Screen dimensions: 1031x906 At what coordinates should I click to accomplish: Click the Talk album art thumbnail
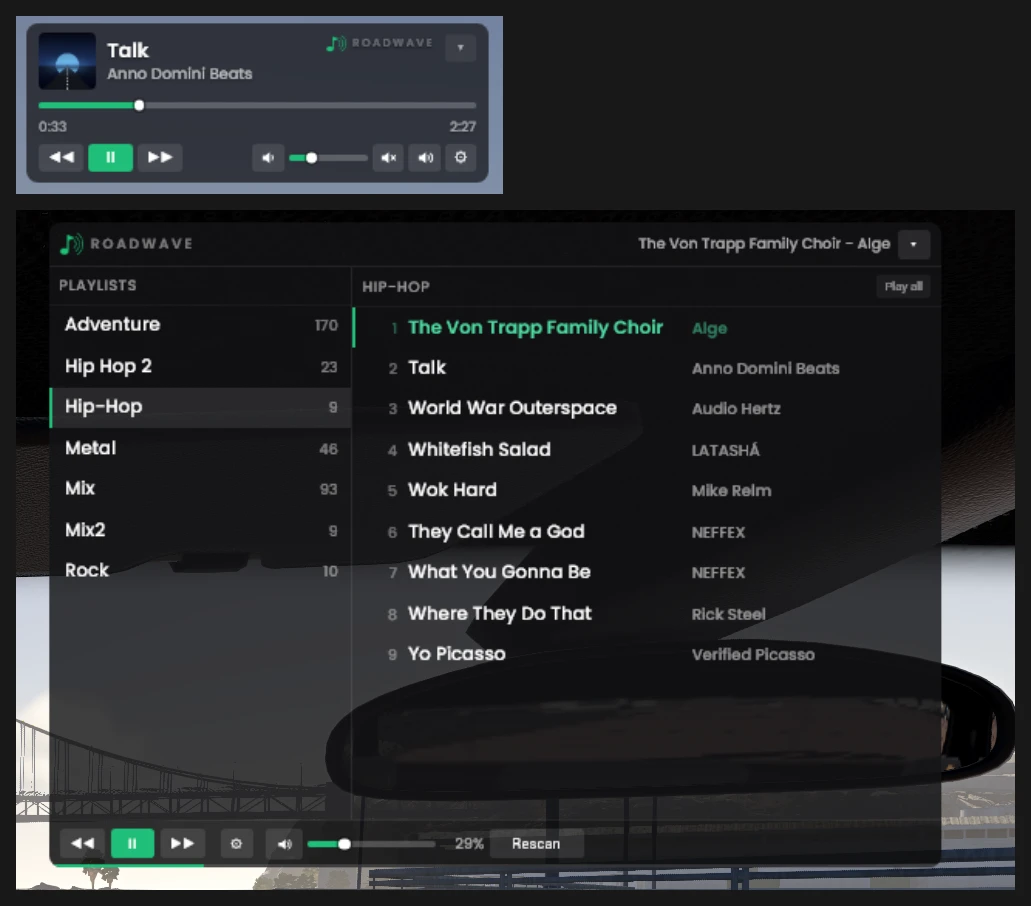(67, 61)
